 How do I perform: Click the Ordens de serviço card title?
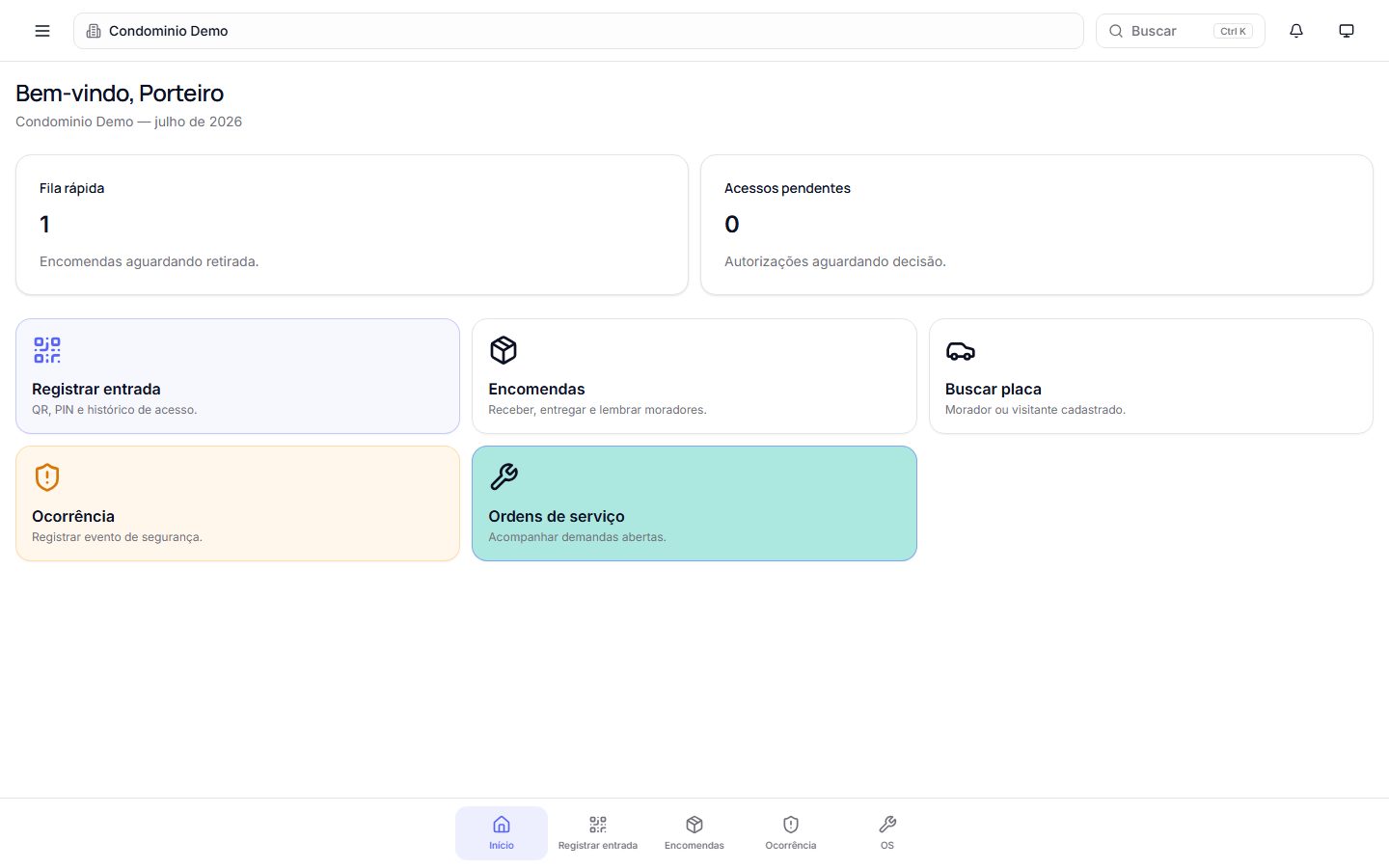click(557, 516)
